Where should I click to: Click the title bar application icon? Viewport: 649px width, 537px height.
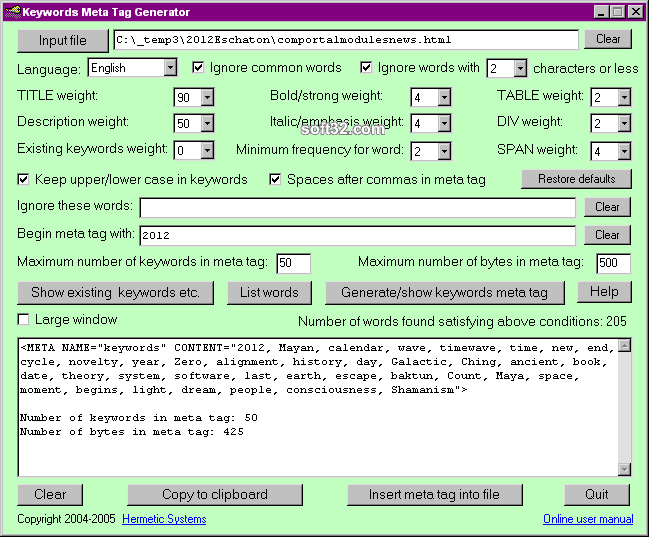pos(12,12)
